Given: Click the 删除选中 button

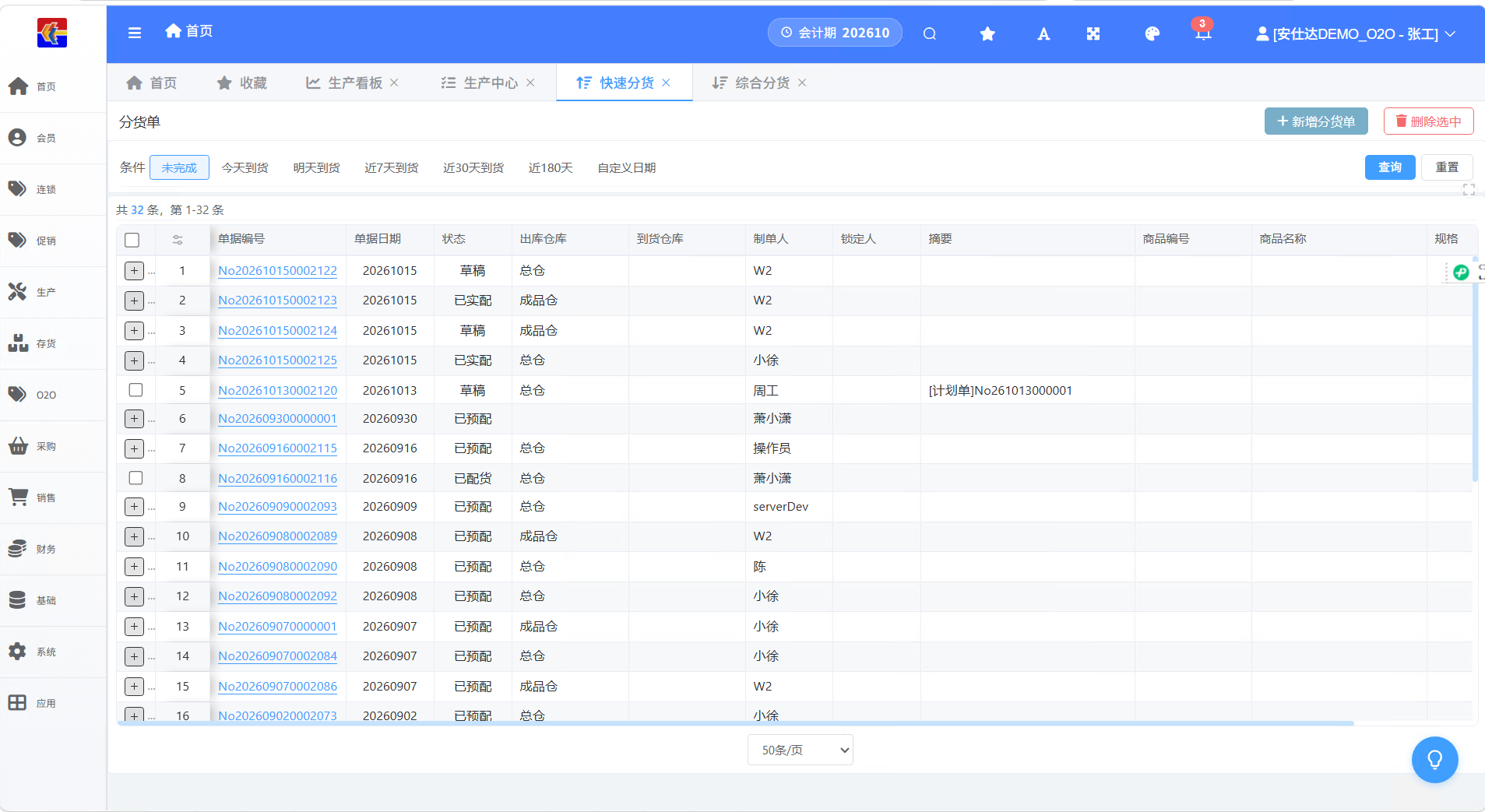Looking at the screenshot, I should click(1428, 121).
